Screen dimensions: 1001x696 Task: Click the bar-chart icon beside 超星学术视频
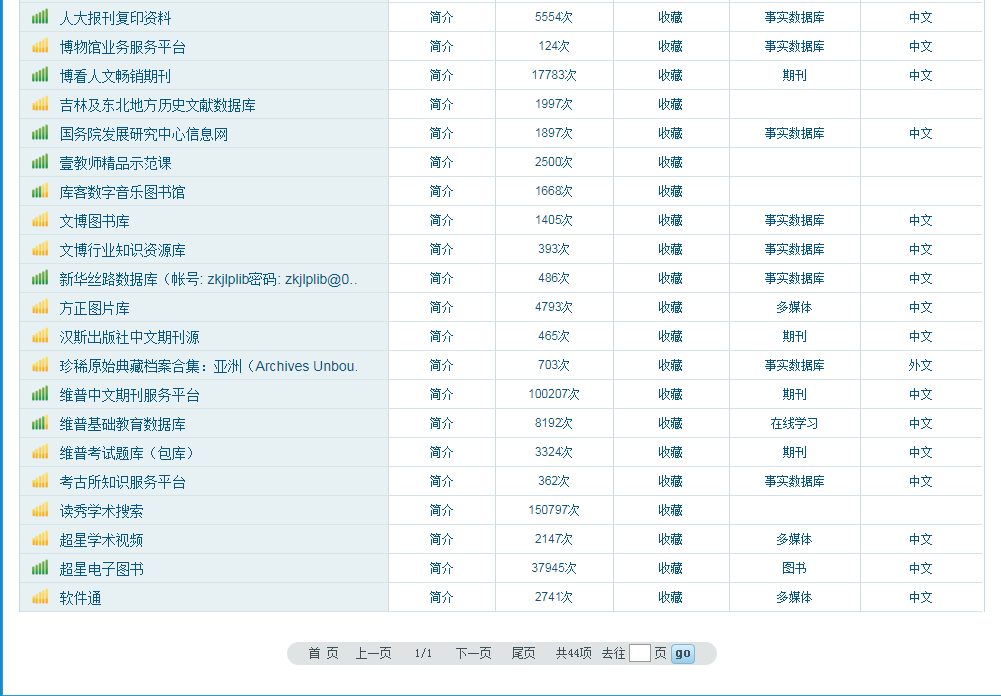coord(40,539)
